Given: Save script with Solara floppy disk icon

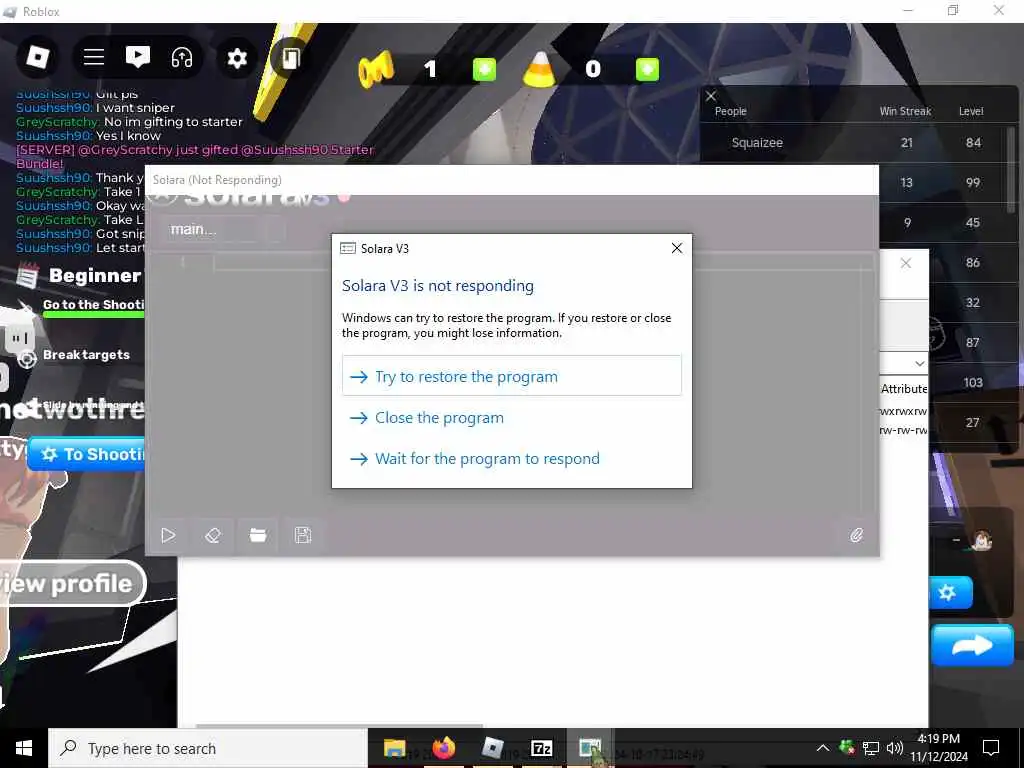Looking at the screenshot, I should pos(303,536).
